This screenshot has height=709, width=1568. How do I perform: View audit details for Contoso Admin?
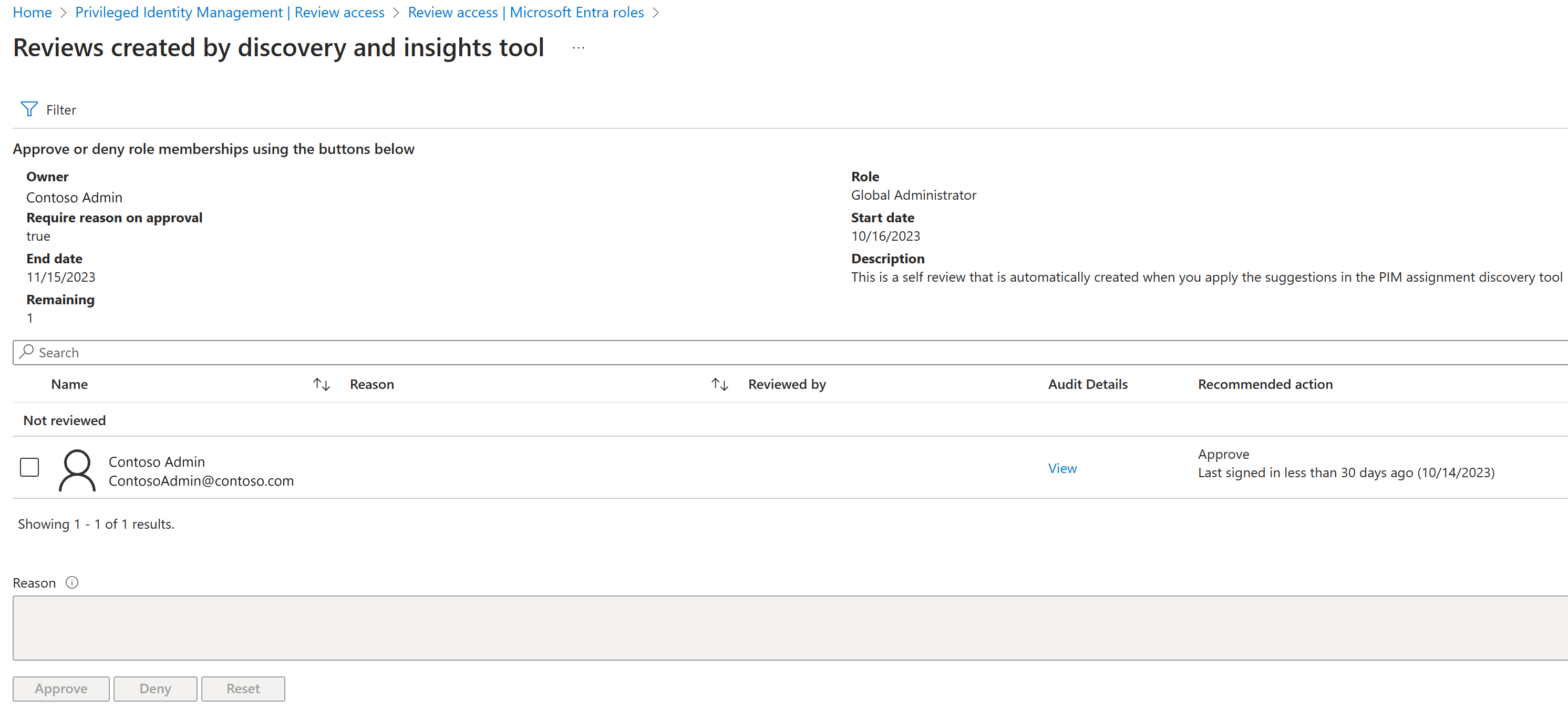1061,468
